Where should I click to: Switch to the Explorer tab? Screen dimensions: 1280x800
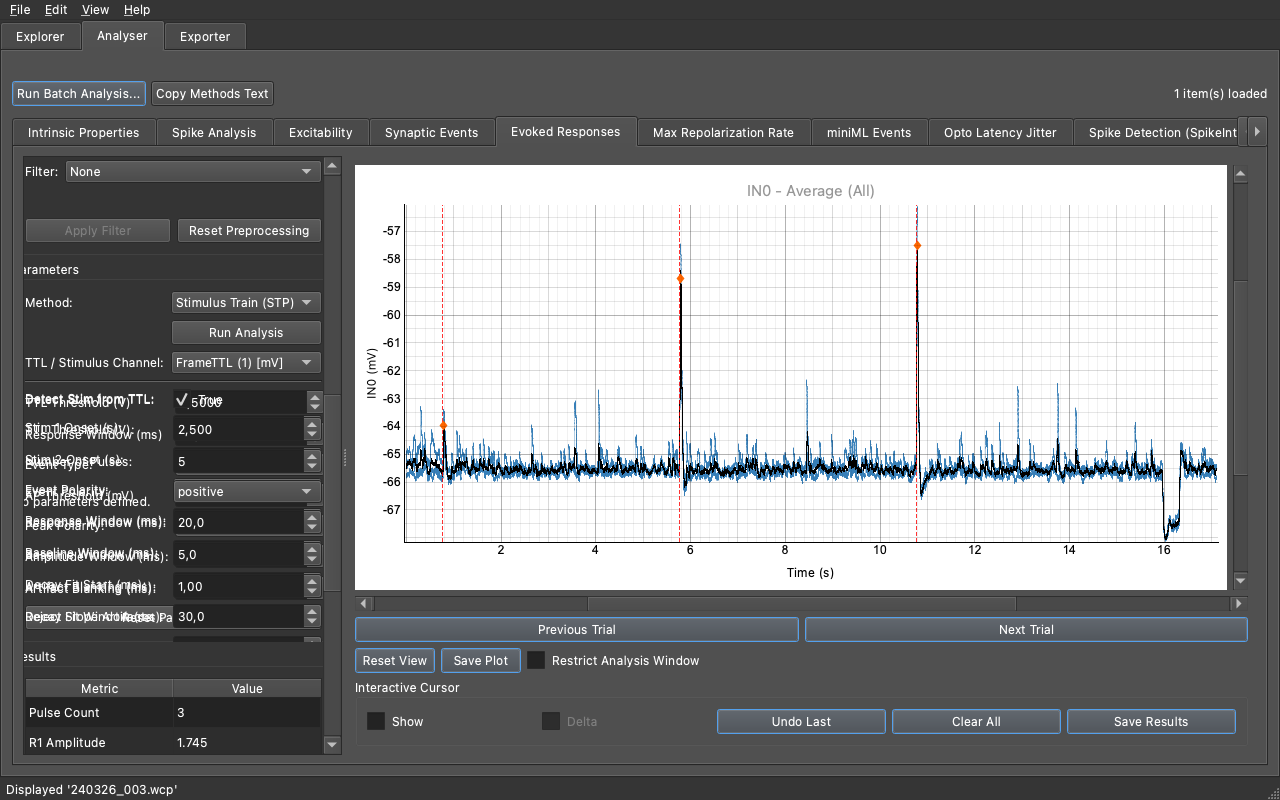point(40,37)
